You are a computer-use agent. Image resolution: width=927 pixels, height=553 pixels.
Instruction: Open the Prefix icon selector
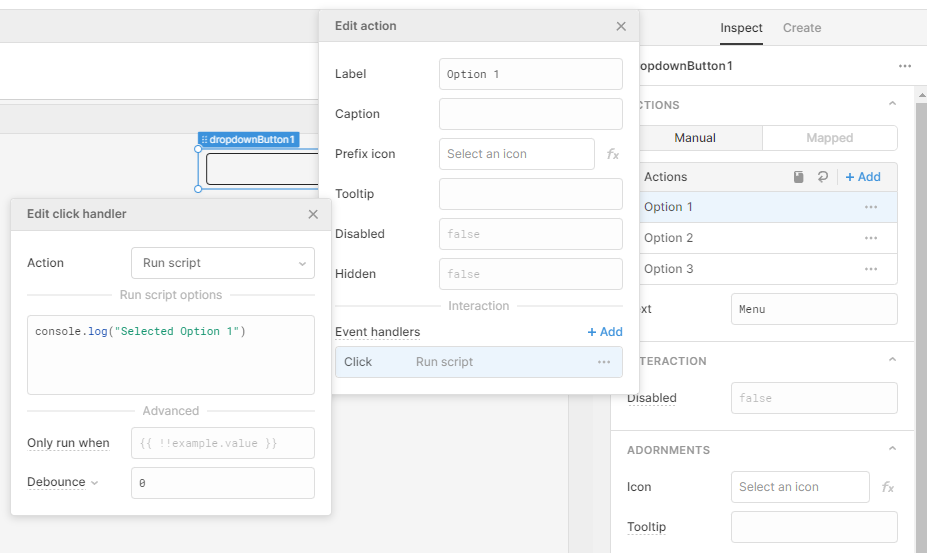[516, 154]
